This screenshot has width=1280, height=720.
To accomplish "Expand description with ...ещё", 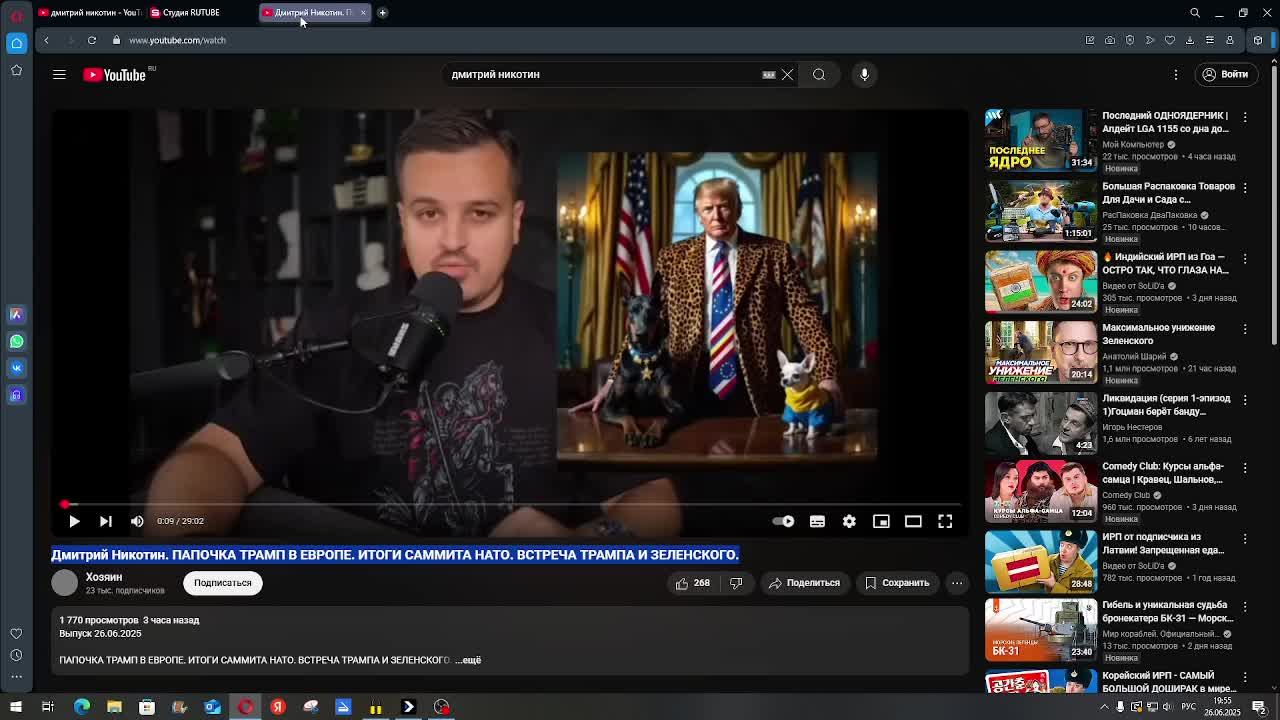I will coord(468,660).
